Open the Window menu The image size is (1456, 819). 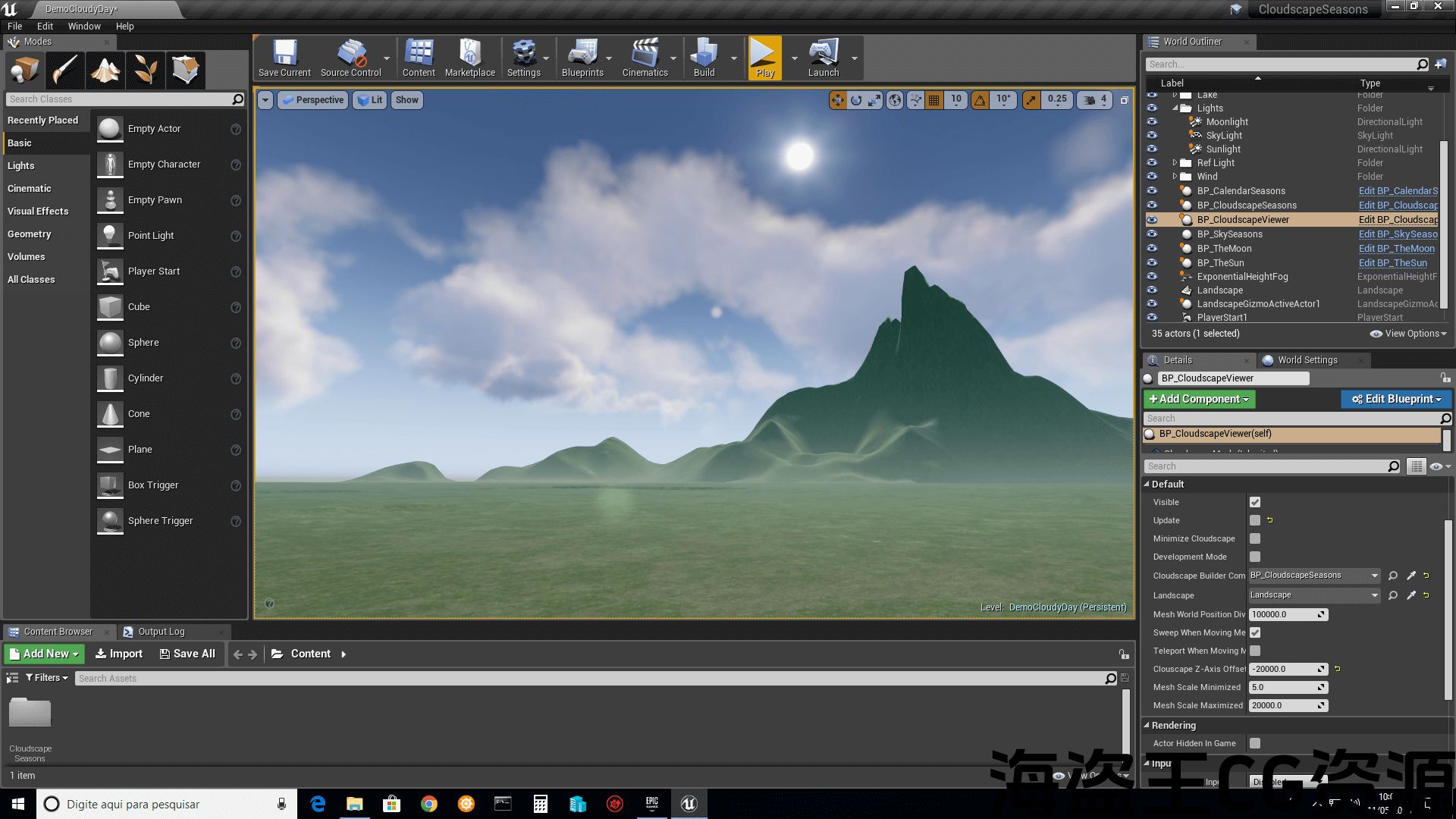click(83, 26)
